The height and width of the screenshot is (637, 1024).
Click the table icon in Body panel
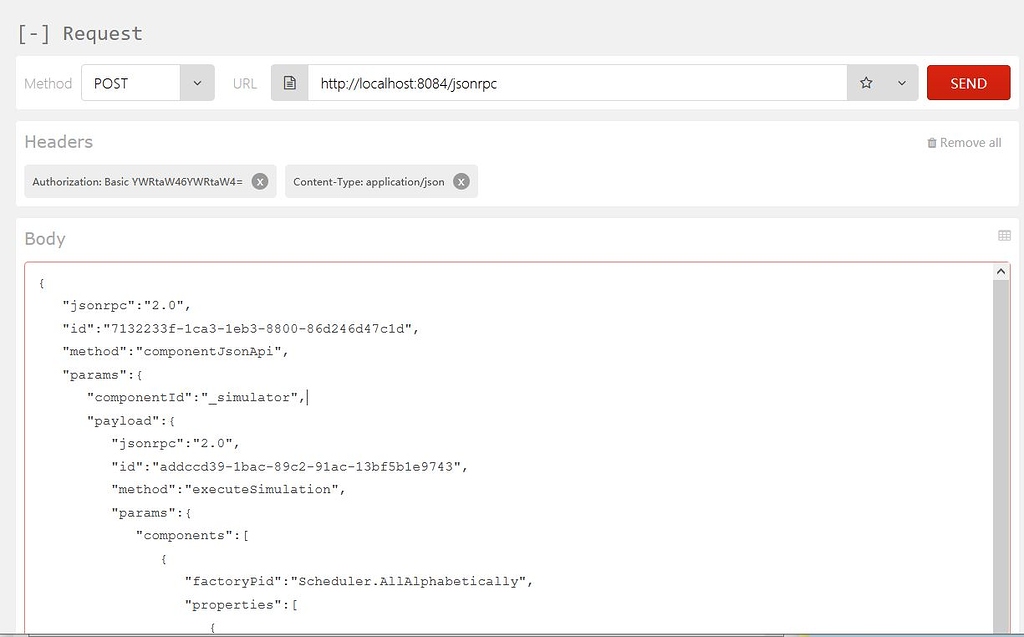coord(1004,236)
